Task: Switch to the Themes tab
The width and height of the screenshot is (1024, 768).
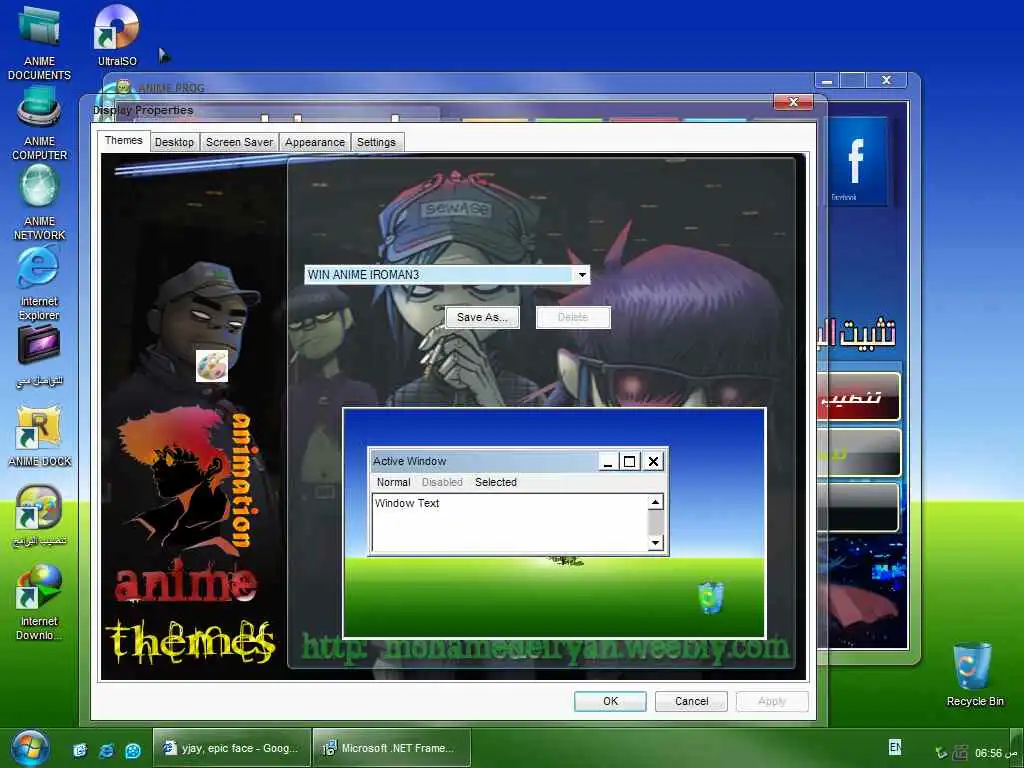Action: [x=123, y=140]
